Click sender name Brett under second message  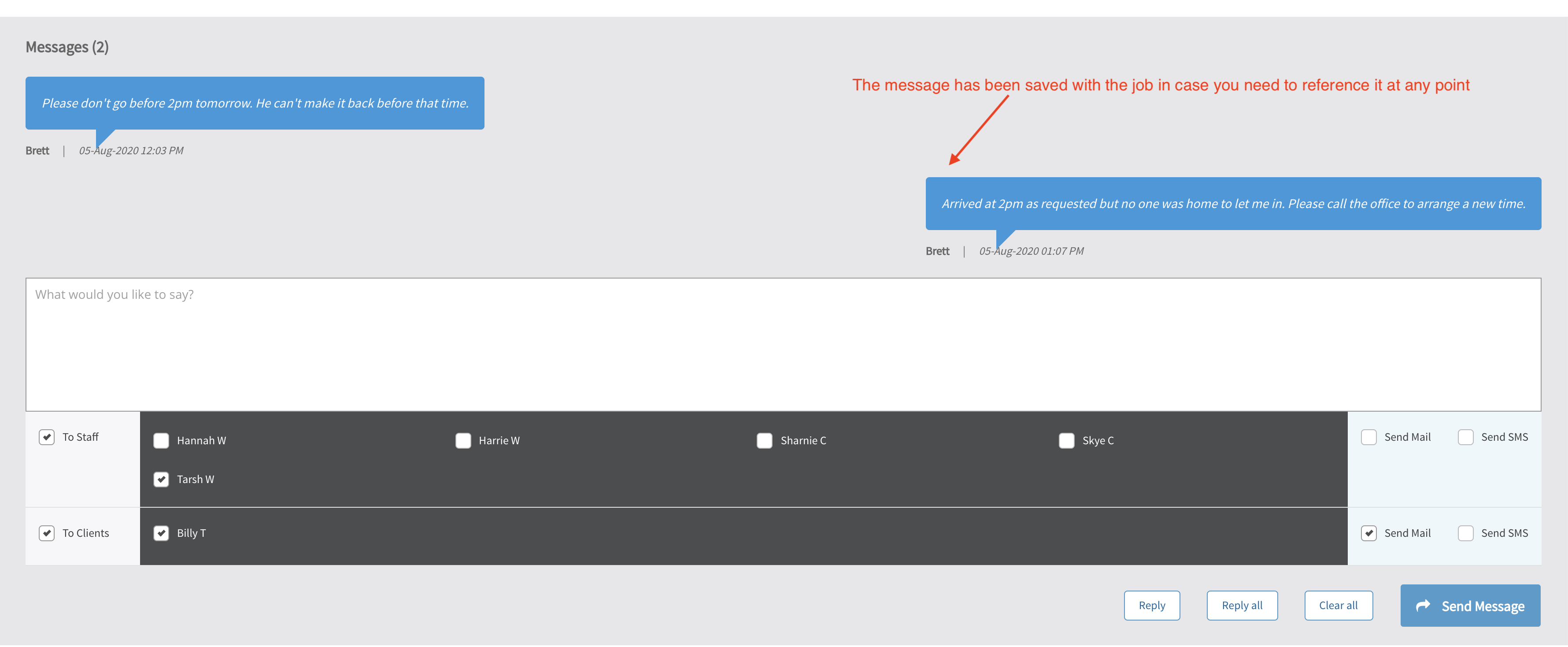pos(937,252)
